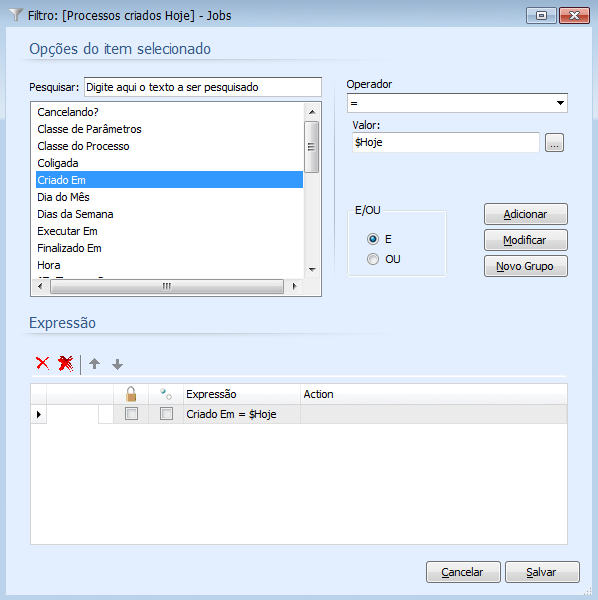Delete selected expression with red X icon
The width and height of the screenshot is (598, 600).
click(42, 363)
